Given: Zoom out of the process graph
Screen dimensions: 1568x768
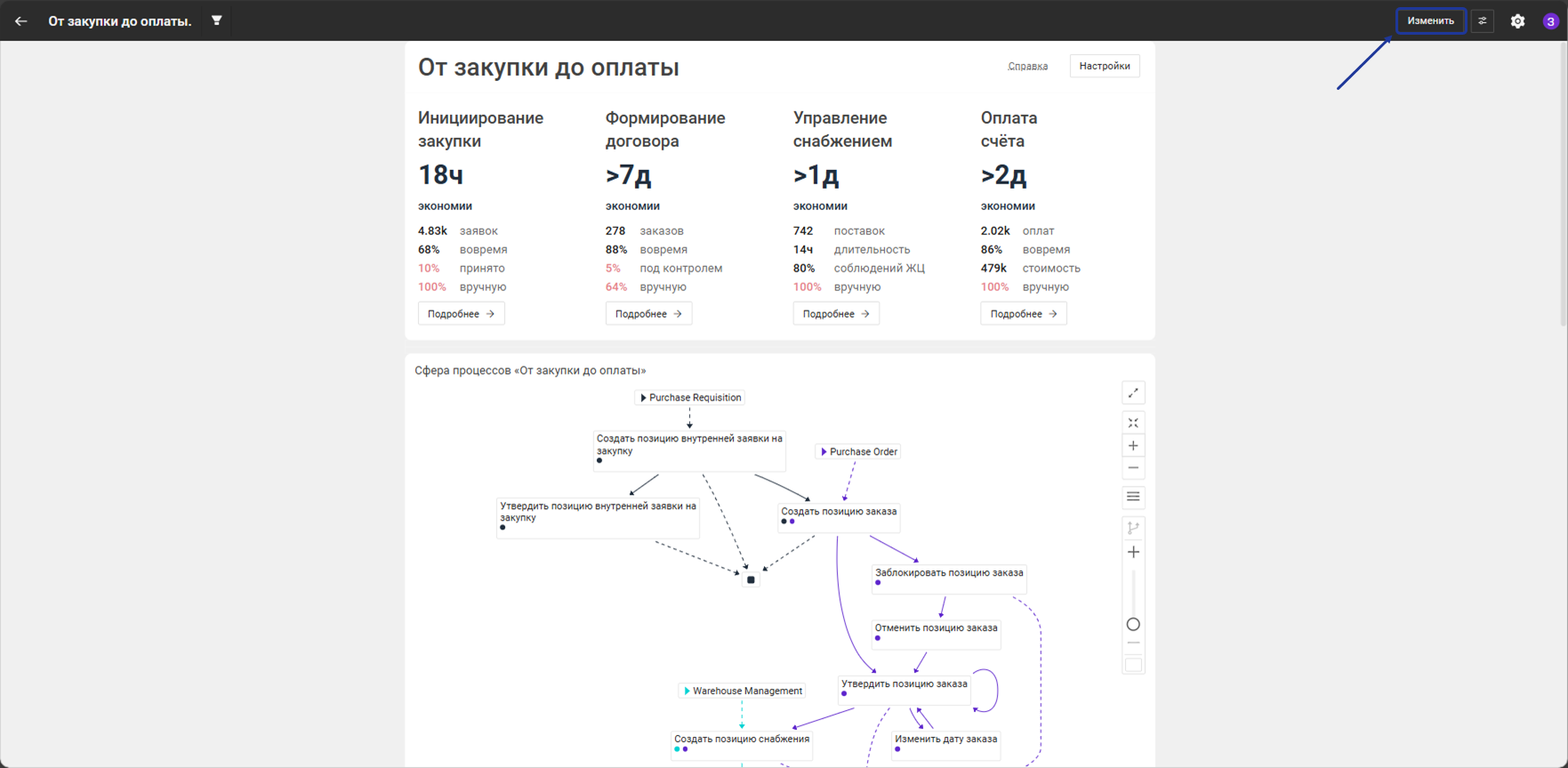Looking at the screenshot, I should (1133, 468).
